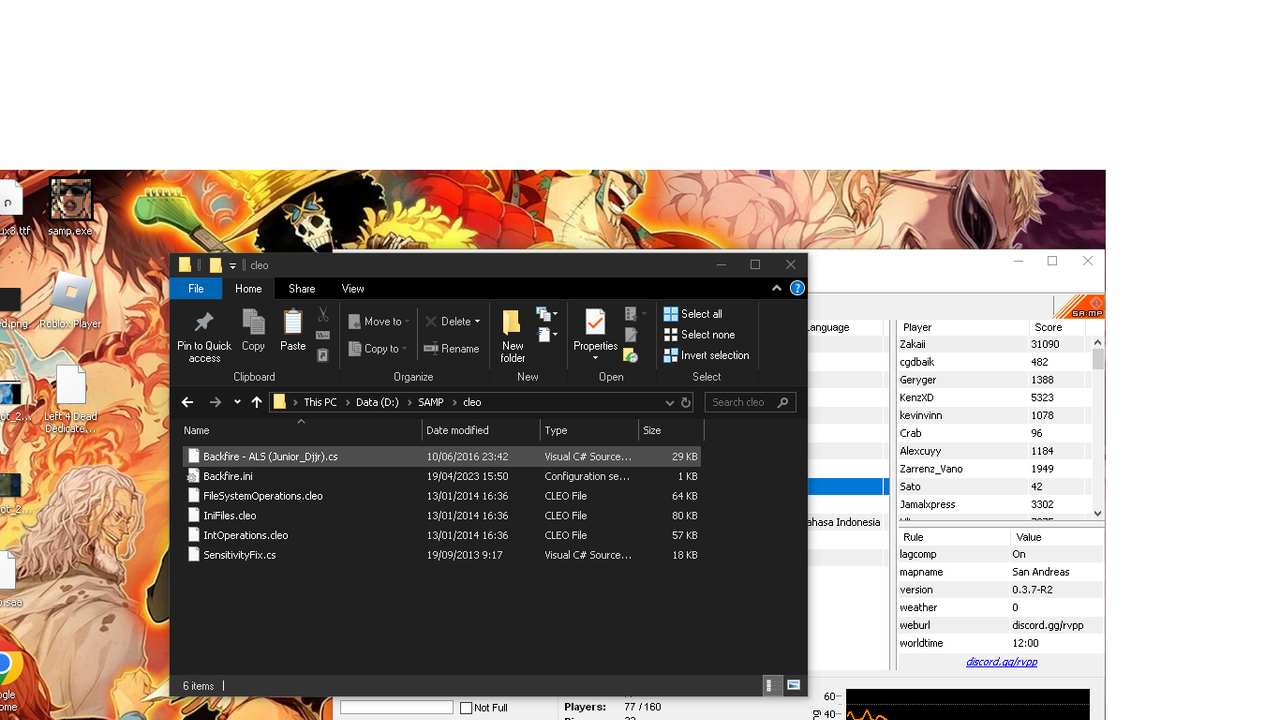1280x720 pixels.
Task: Select IniFiles.cleo file
Action: [441, 516]
